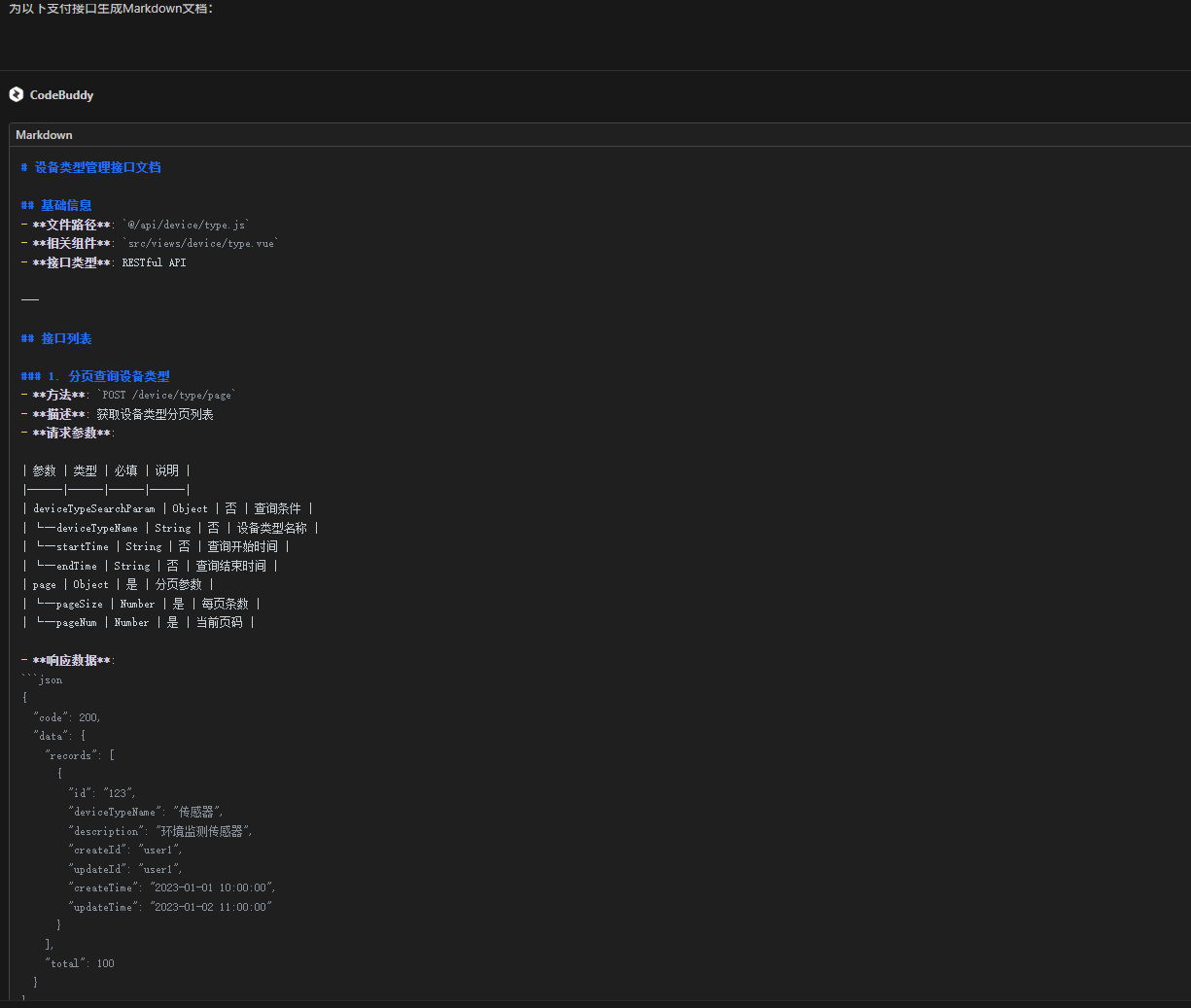Image resolution: width=1191 pixels, height=1008 pixels.
Task: Click the '### 1. 分页查询设备类型' heading
Action: tap(95, 376)
